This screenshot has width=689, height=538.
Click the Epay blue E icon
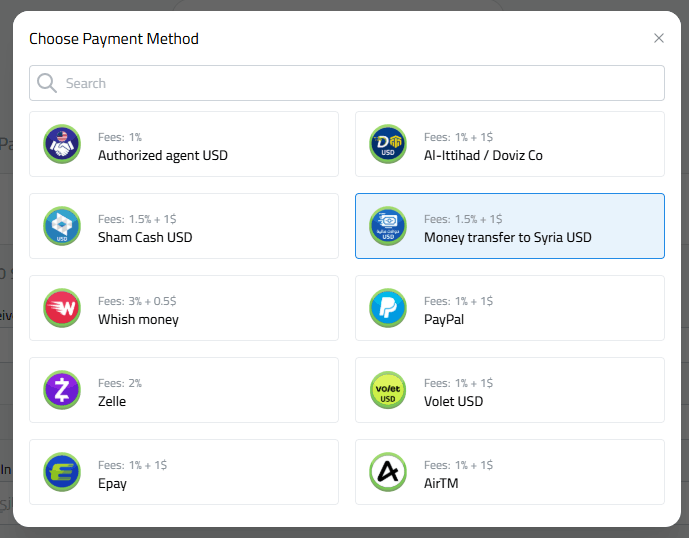coord(62,472)
